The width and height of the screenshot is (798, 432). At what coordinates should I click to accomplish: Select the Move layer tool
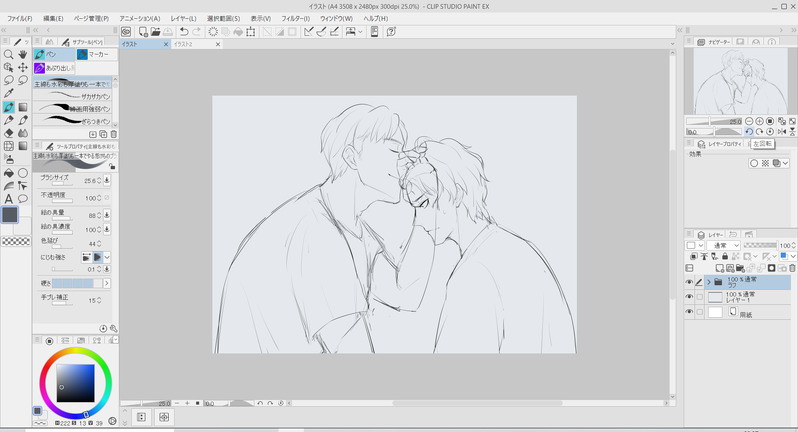(x=23, y=67)
